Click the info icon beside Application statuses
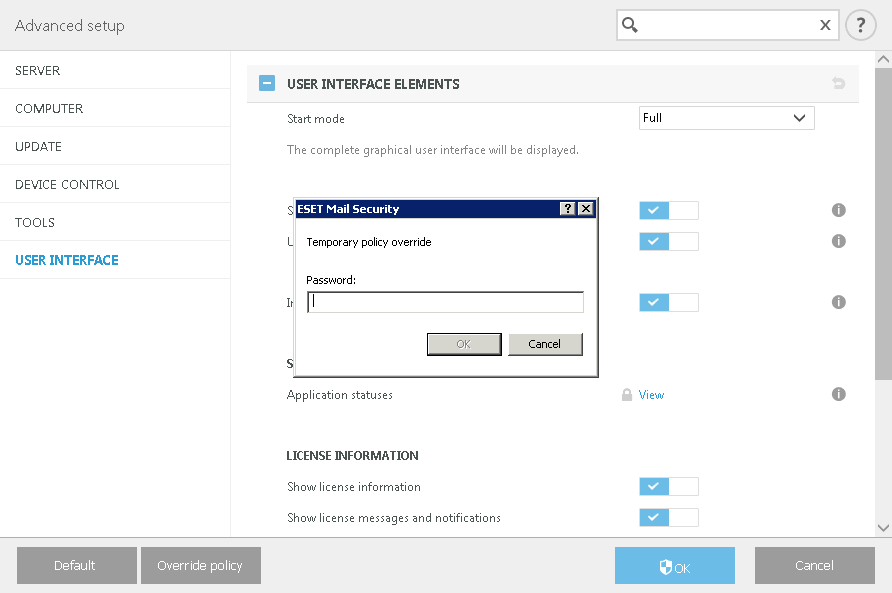Image resolution: width=892 pixels, height=593 pixels. (x=839, y=394)
